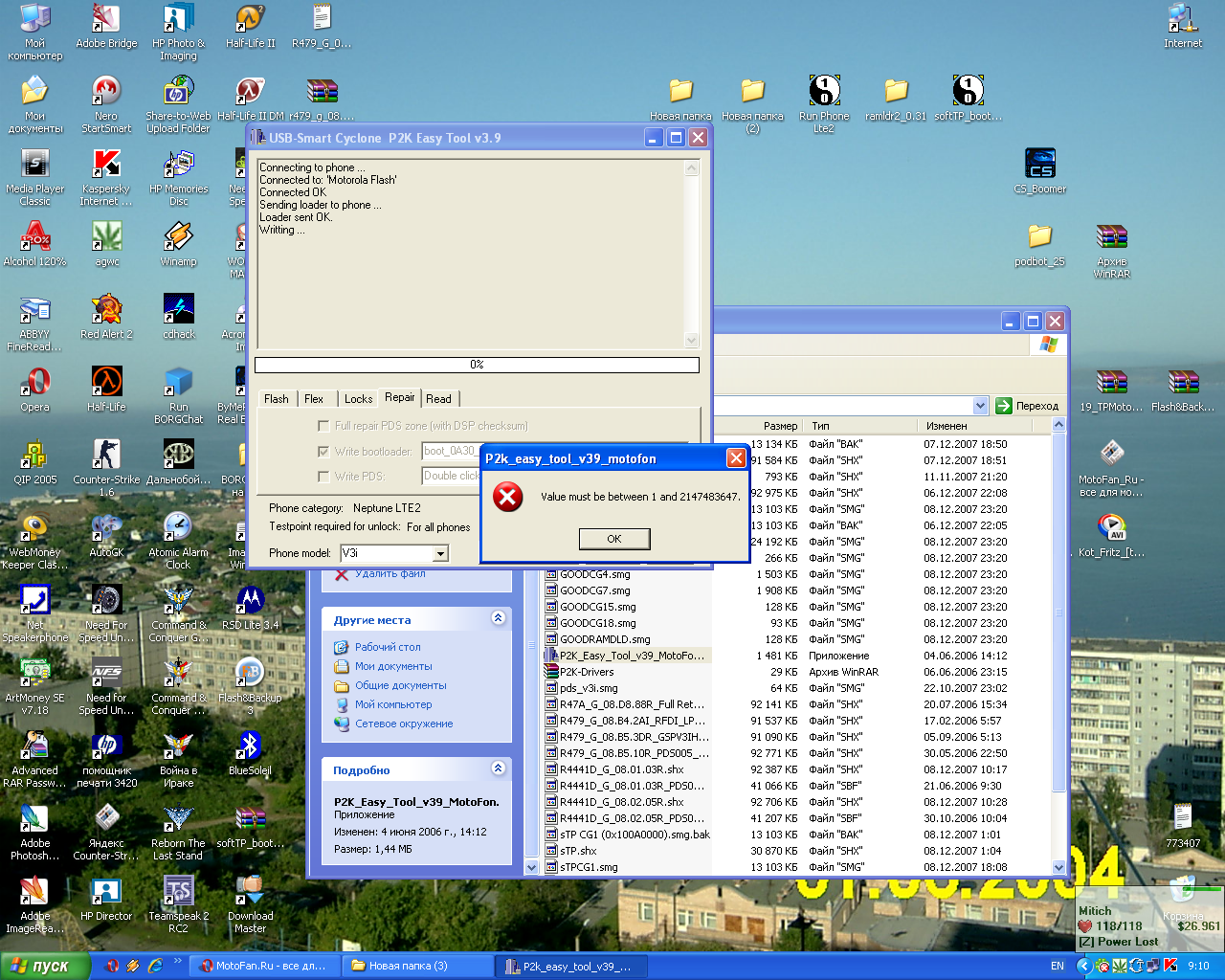Viewport: 1225px width, 980px height.
Task: Click the Переход go button
Action: click(x=1028, y=406)
